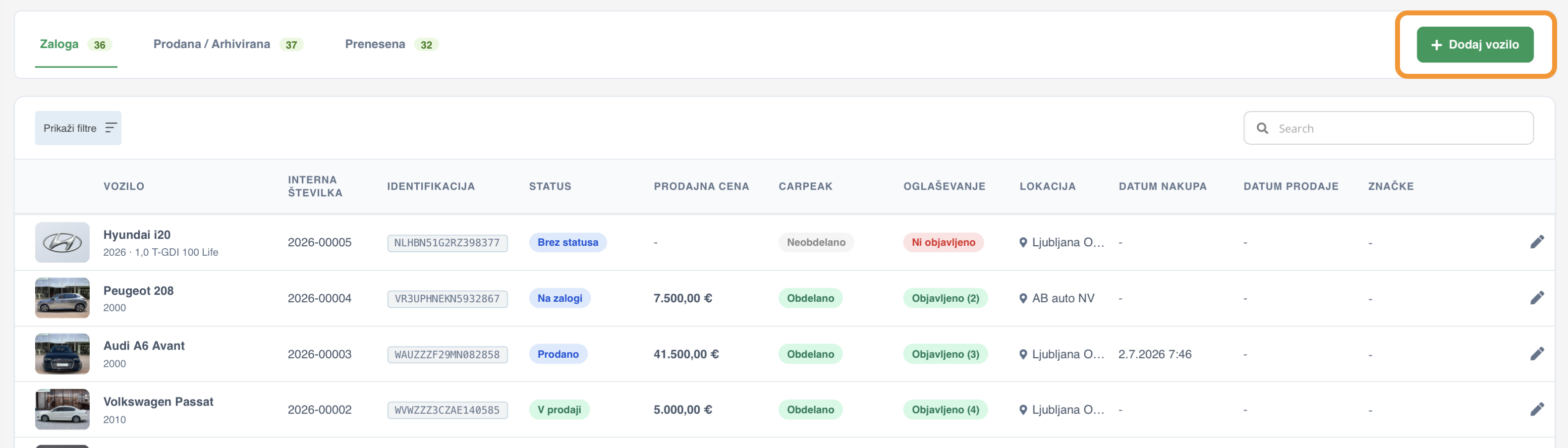Open edit pencil for Audi A6 Avant
1568x448 pixels.
[1536, 354]
